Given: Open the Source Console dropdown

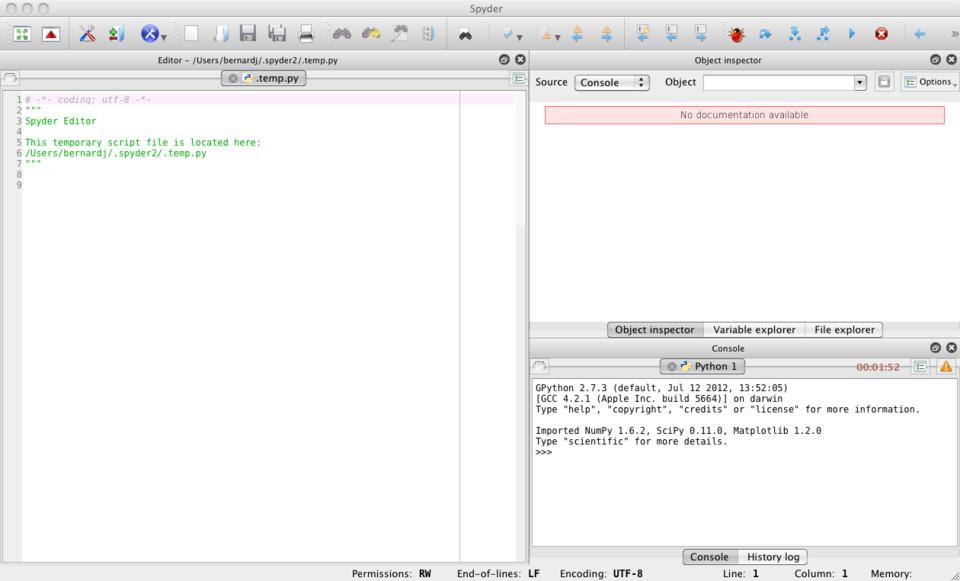Looking at the screenshot, I should tap(613, 82).
